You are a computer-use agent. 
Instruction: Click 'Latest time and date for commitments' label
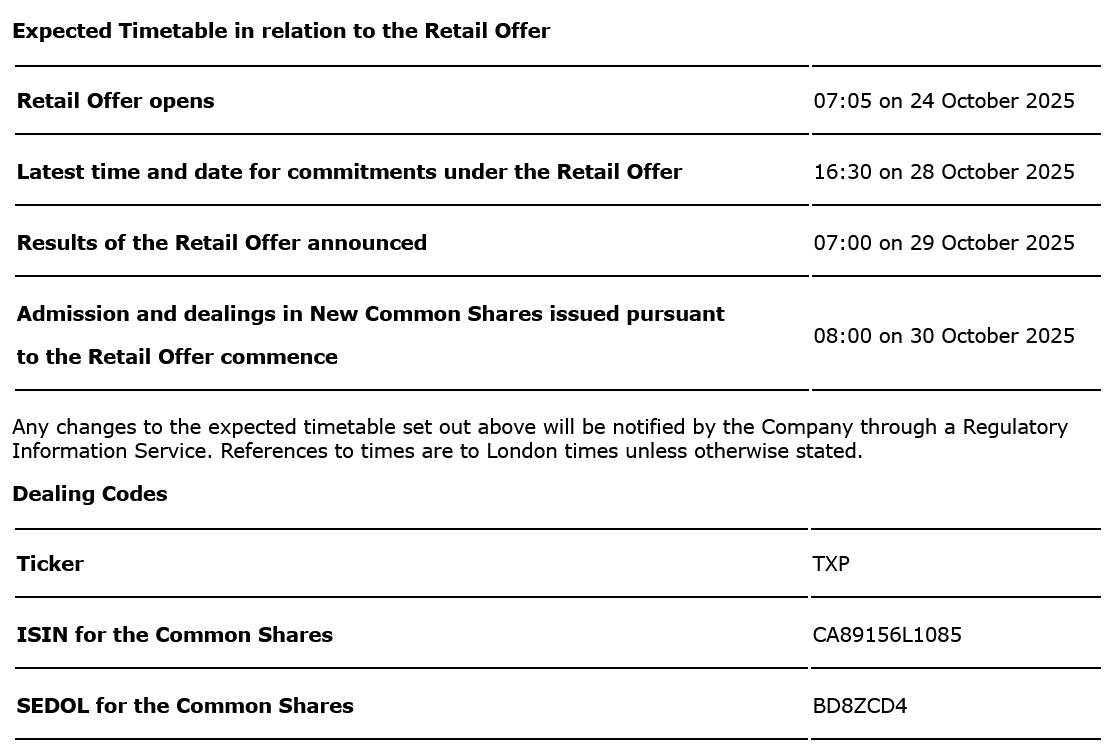349,172
